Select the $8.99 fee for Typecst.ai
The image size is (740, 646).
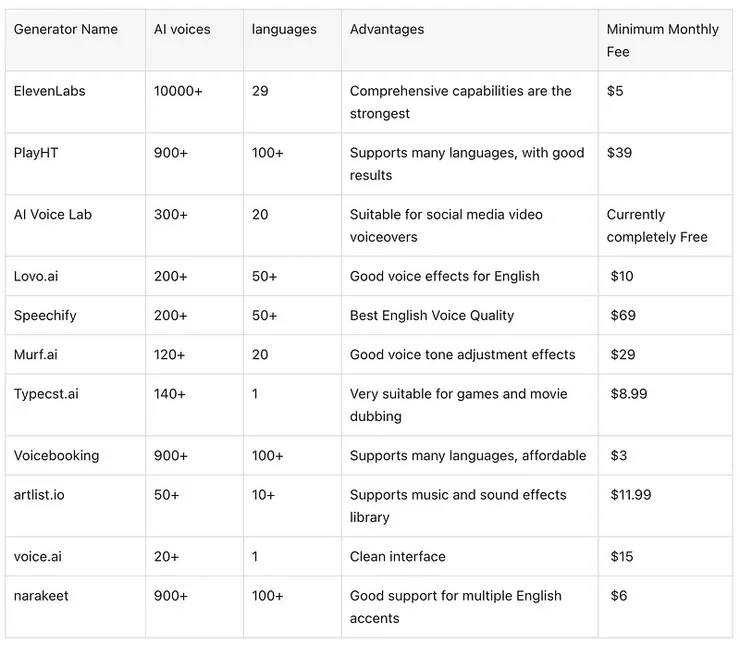pos(629,394)
